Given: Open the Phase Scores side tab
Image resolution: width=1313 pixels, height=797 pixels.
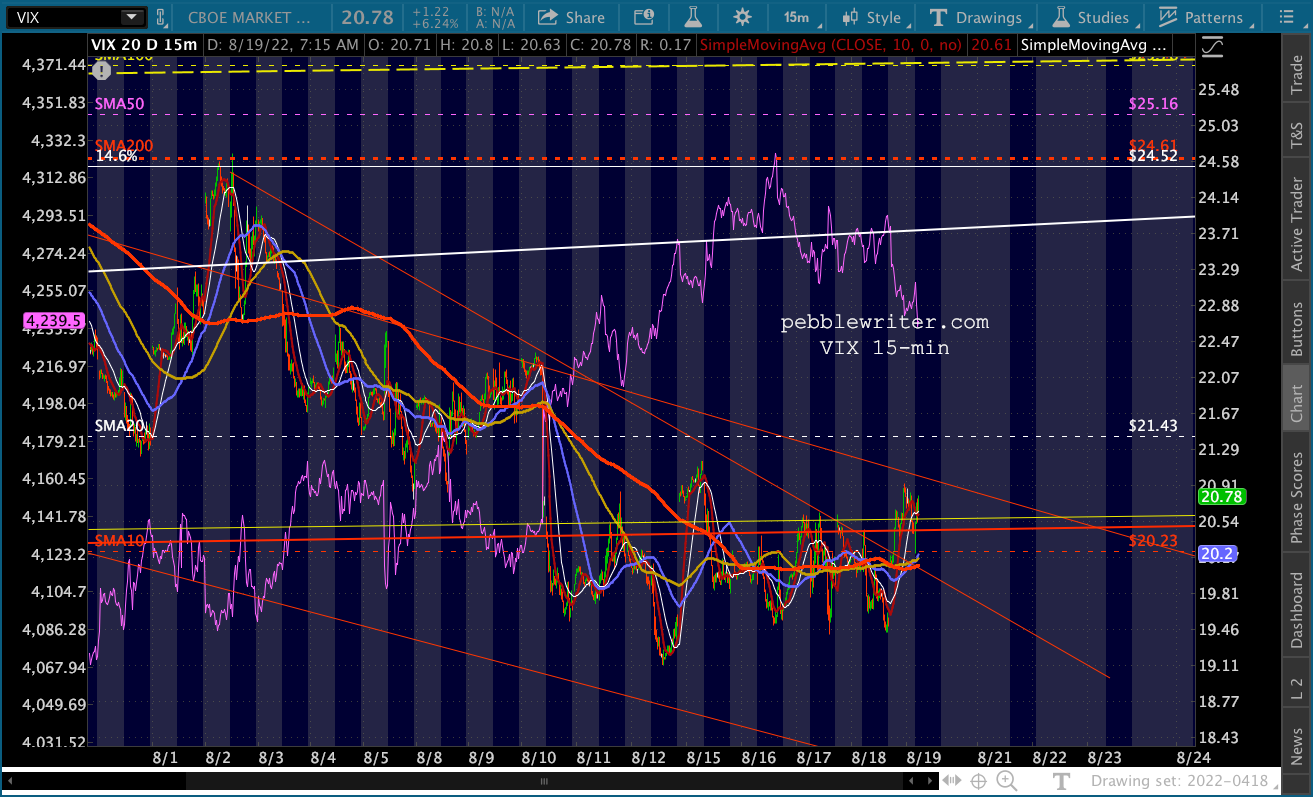Looking at the screenshot, I should [1297, 493].
